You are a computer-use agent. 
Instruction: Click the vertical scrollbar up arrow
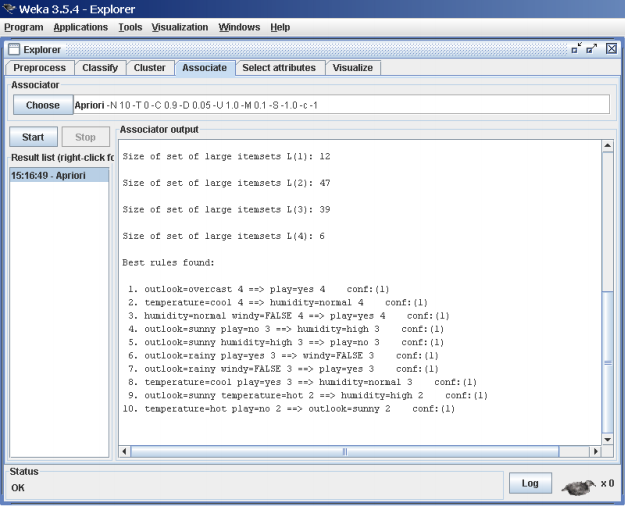607,146
